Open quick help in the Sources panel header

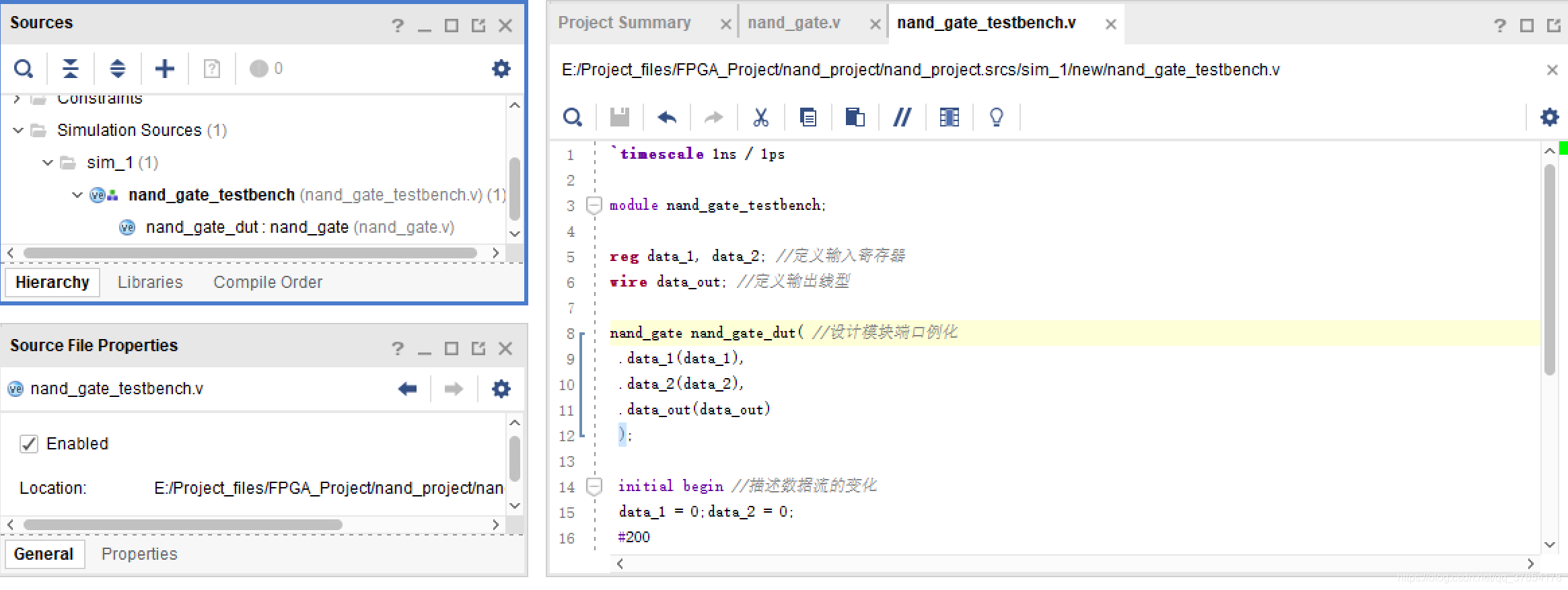tap(398, 26)
